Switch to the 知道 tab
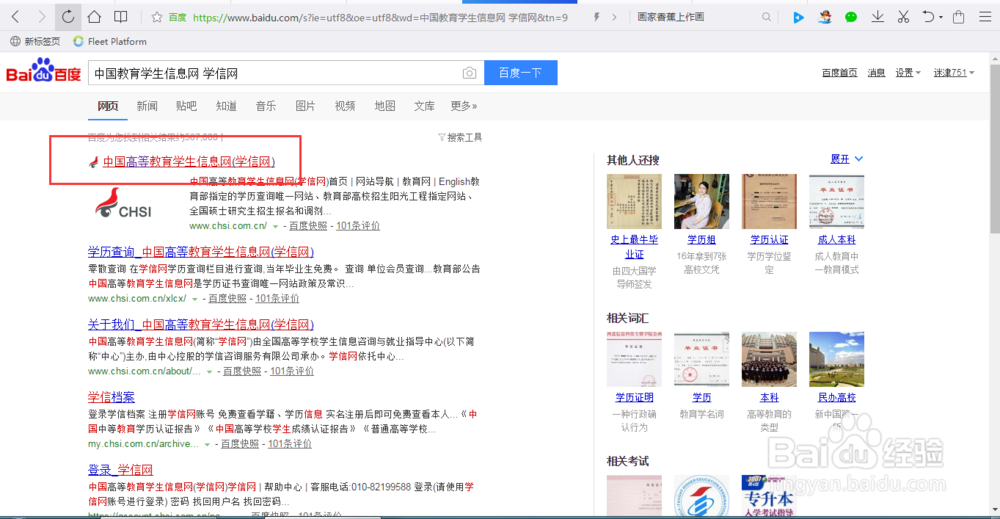The width and height of the screenshot is (1000, 519). [226, 106]
